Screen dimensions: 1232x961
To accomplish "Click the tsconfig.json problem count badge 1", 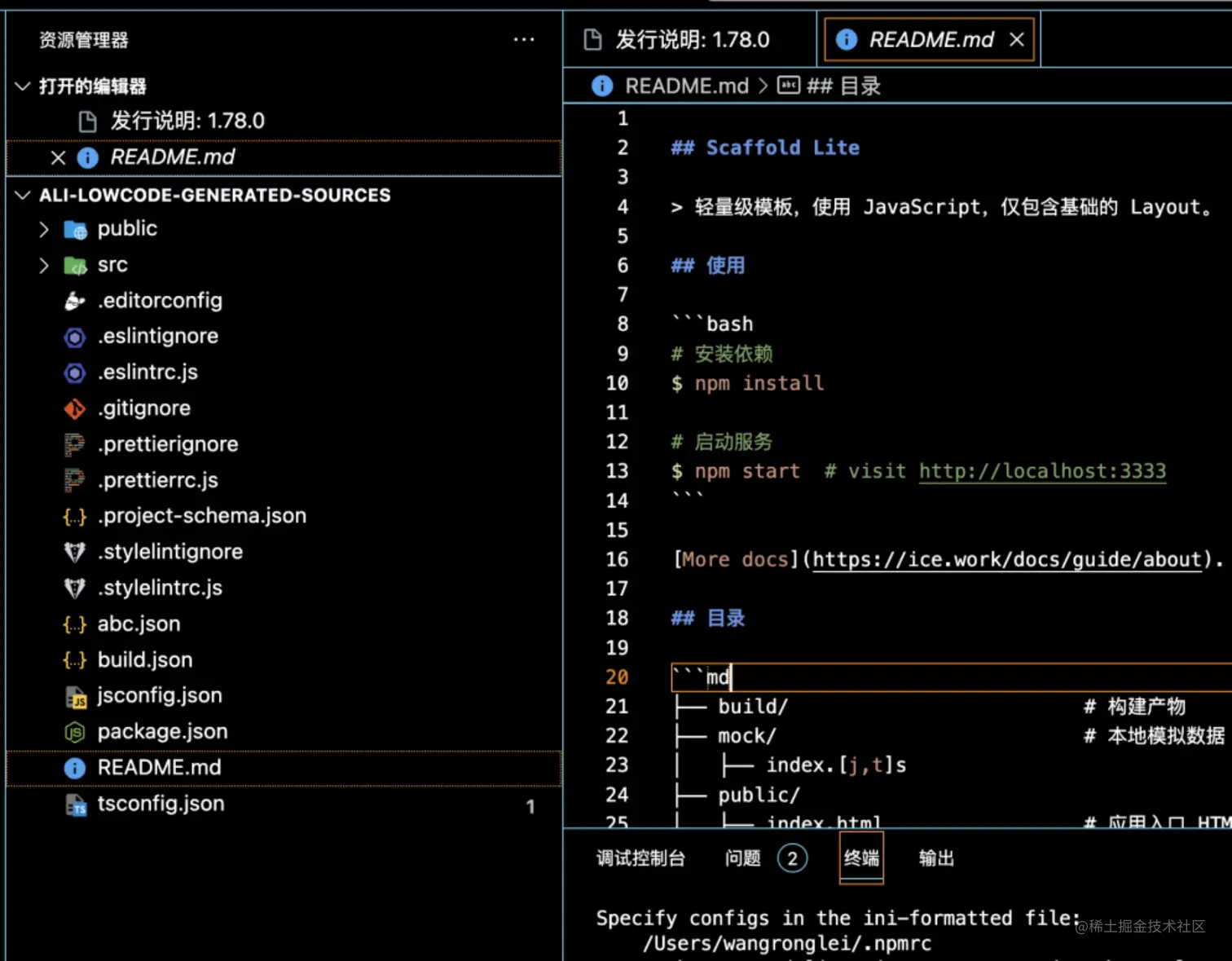I will point(530,806).
